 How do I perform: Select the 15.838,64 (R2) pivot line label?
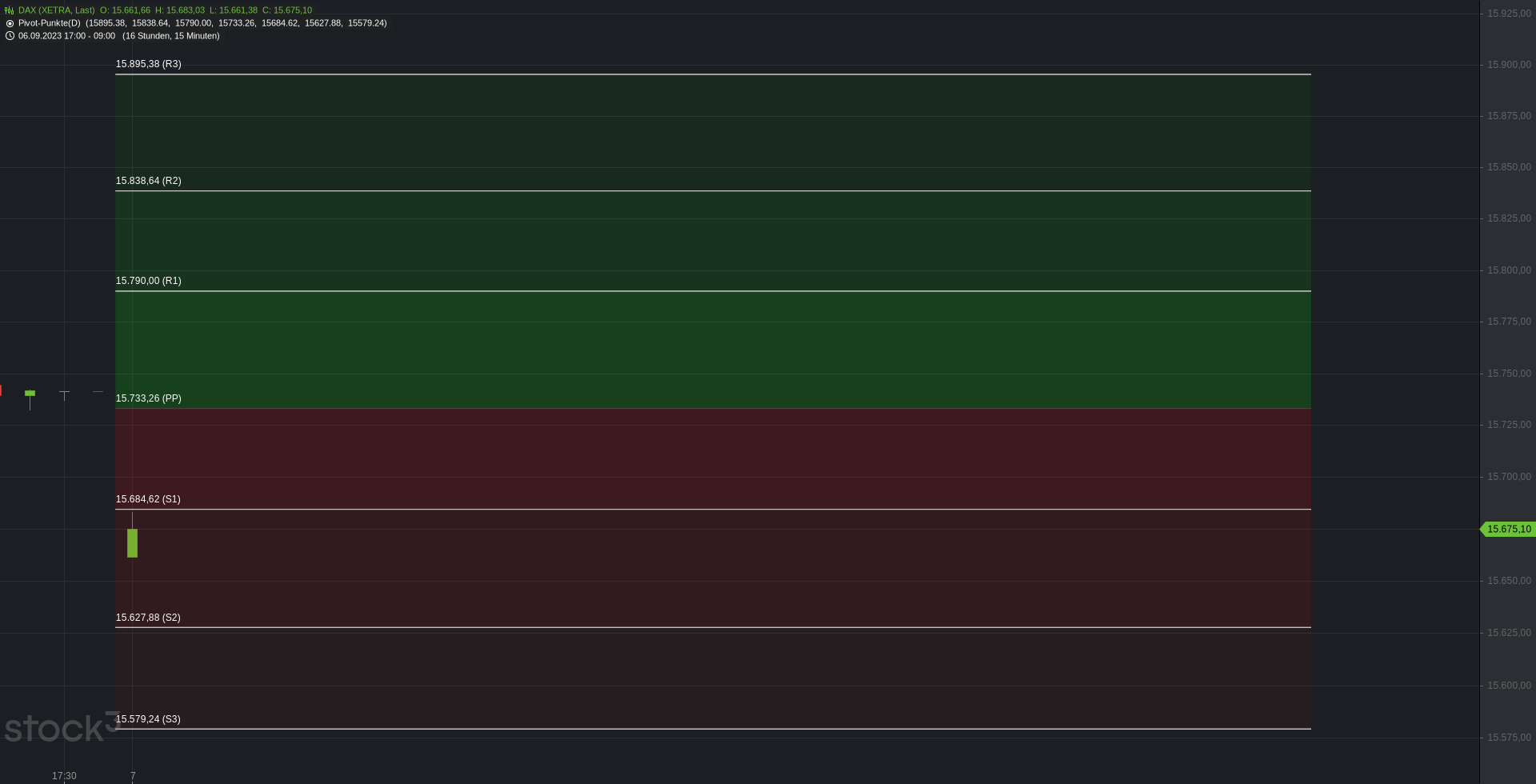click(x=149, y=181)
